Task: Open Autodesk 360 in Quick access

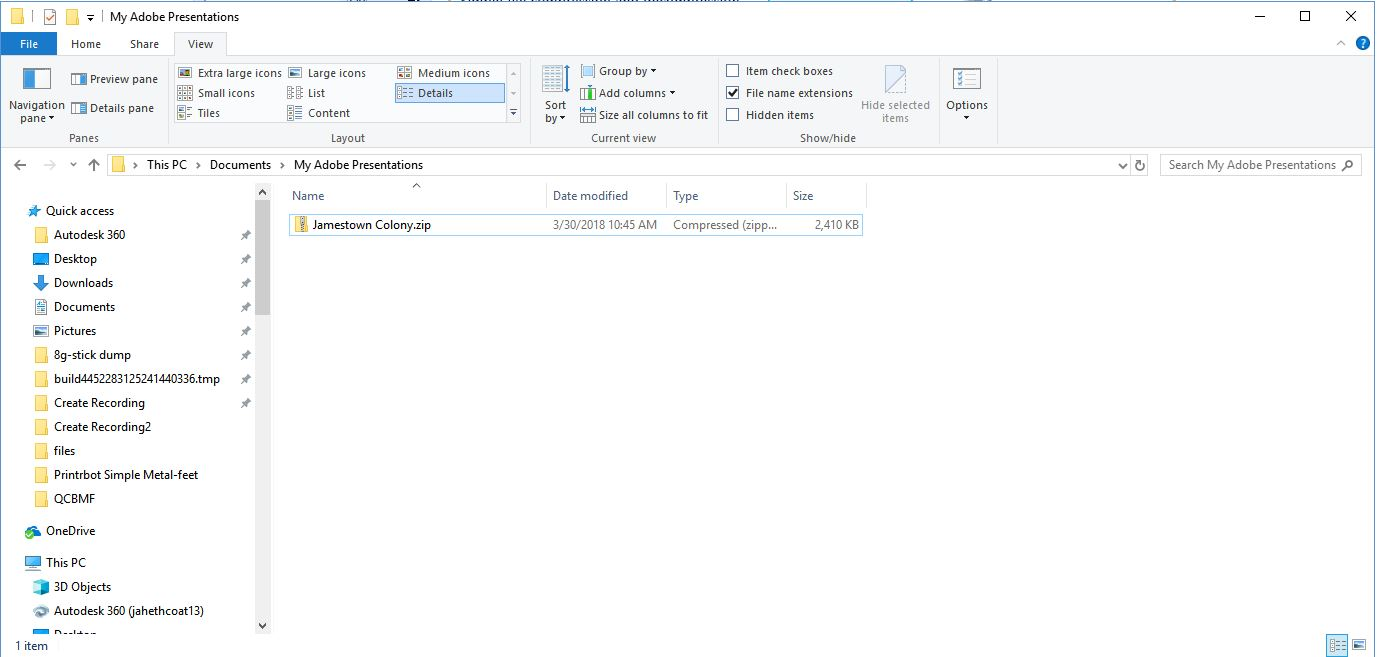Action: (x=89, y=235)
